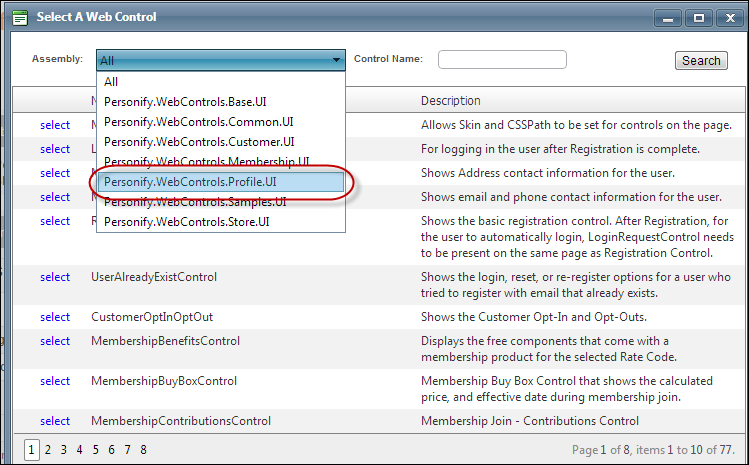
Task: Go to page 2 of results
Action: coord(48,450)
